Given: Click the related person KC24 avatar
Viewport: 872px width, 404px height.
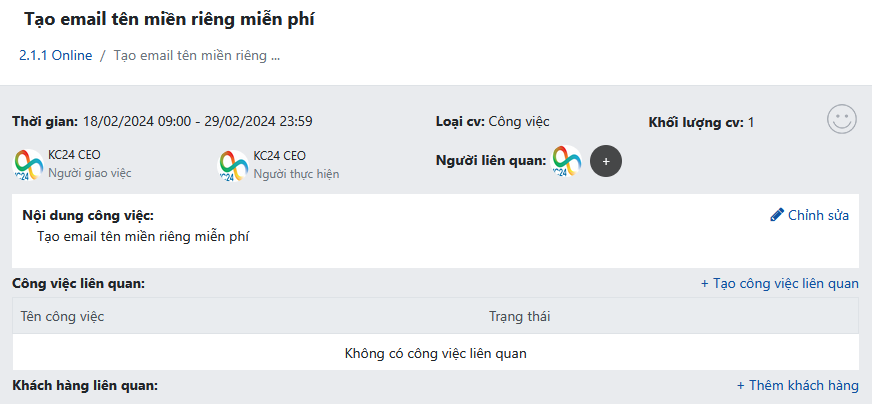Looking at the screenshot, I should click(566, 161).
